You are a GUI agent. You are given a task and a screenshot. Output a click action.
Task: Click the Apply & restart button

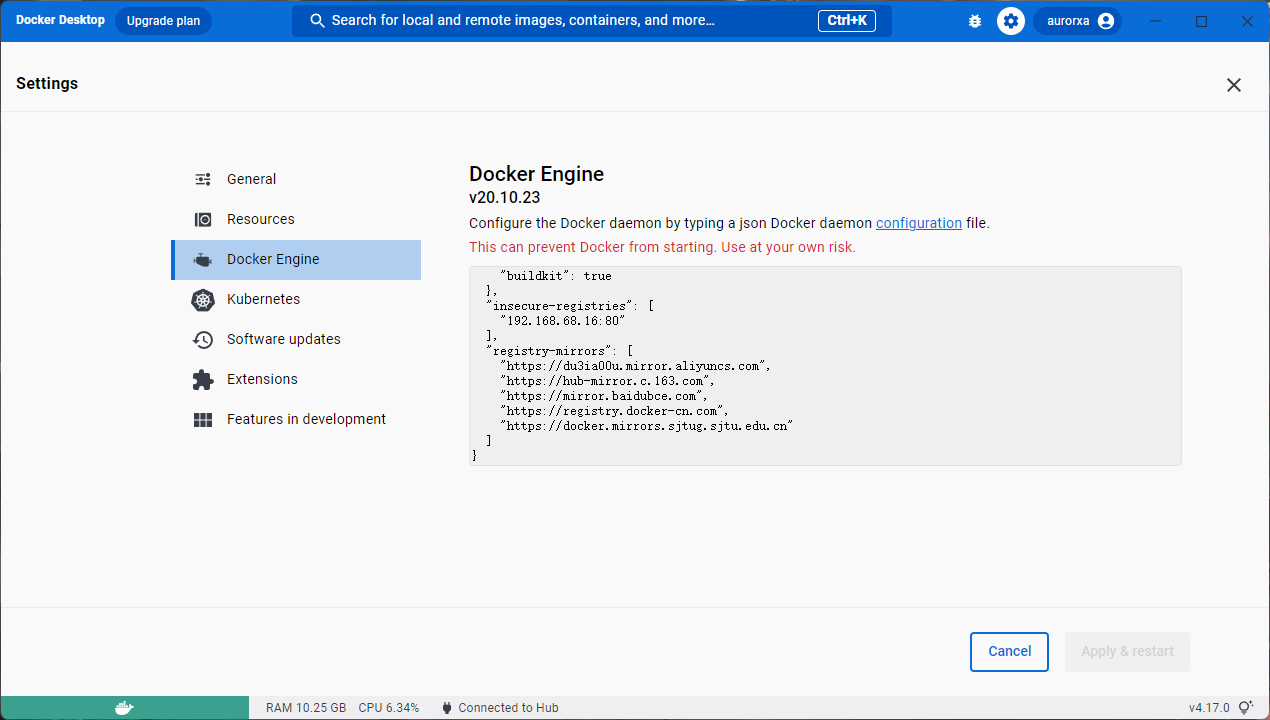pyautogui.click(x=1127, y=652)
